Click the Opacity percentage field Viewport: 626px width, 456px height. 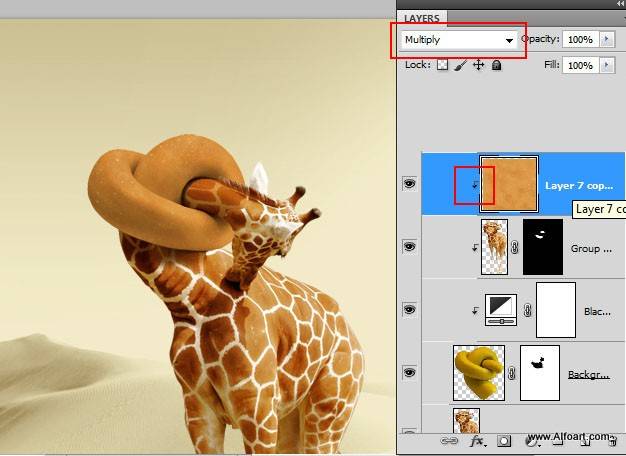coord(578,39)
